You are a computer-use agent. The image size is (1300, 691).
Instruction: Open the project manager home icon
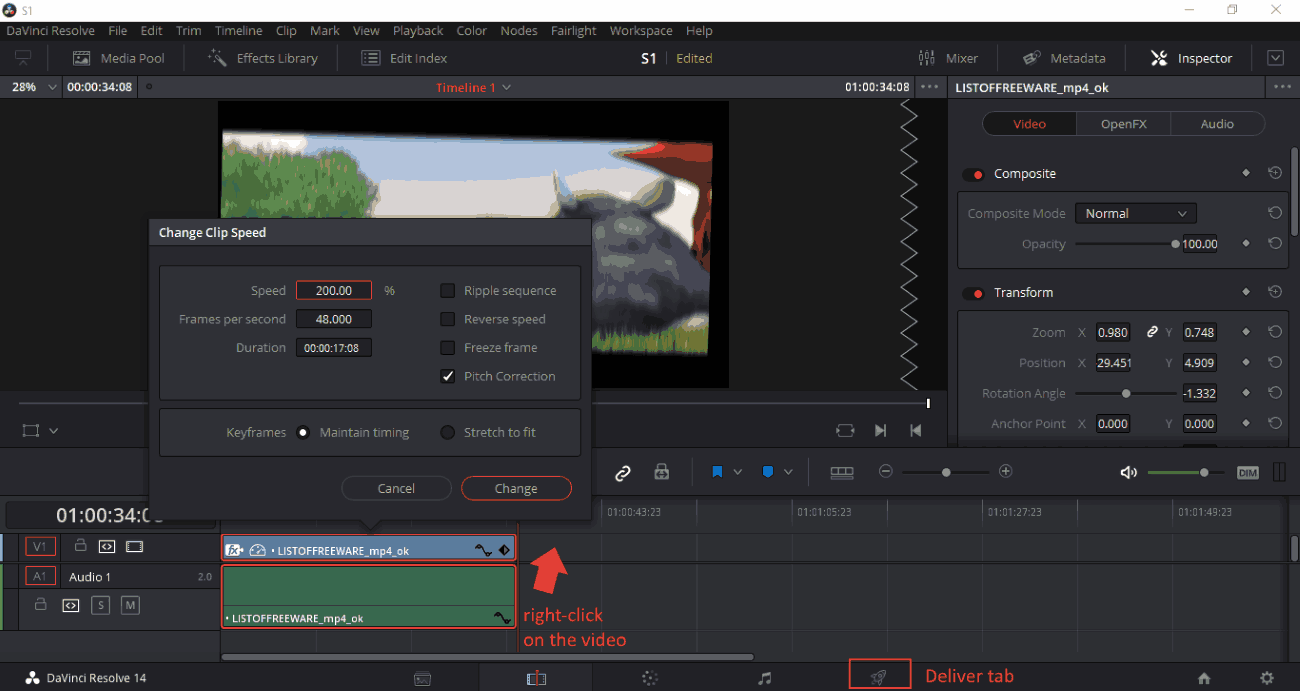coord(1204,678)
